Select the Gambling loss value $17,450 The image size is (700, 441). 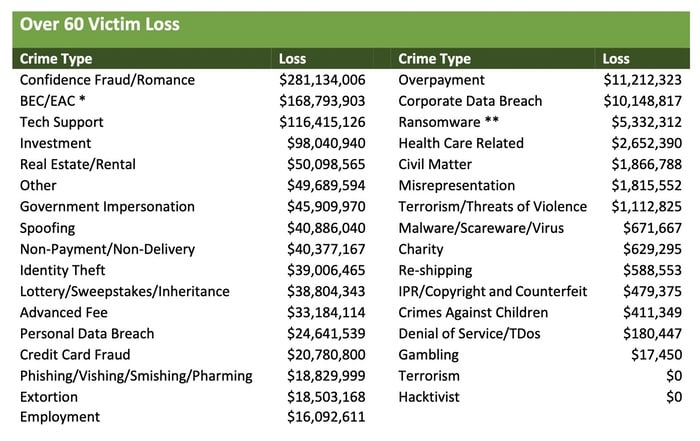coord(656,355)
